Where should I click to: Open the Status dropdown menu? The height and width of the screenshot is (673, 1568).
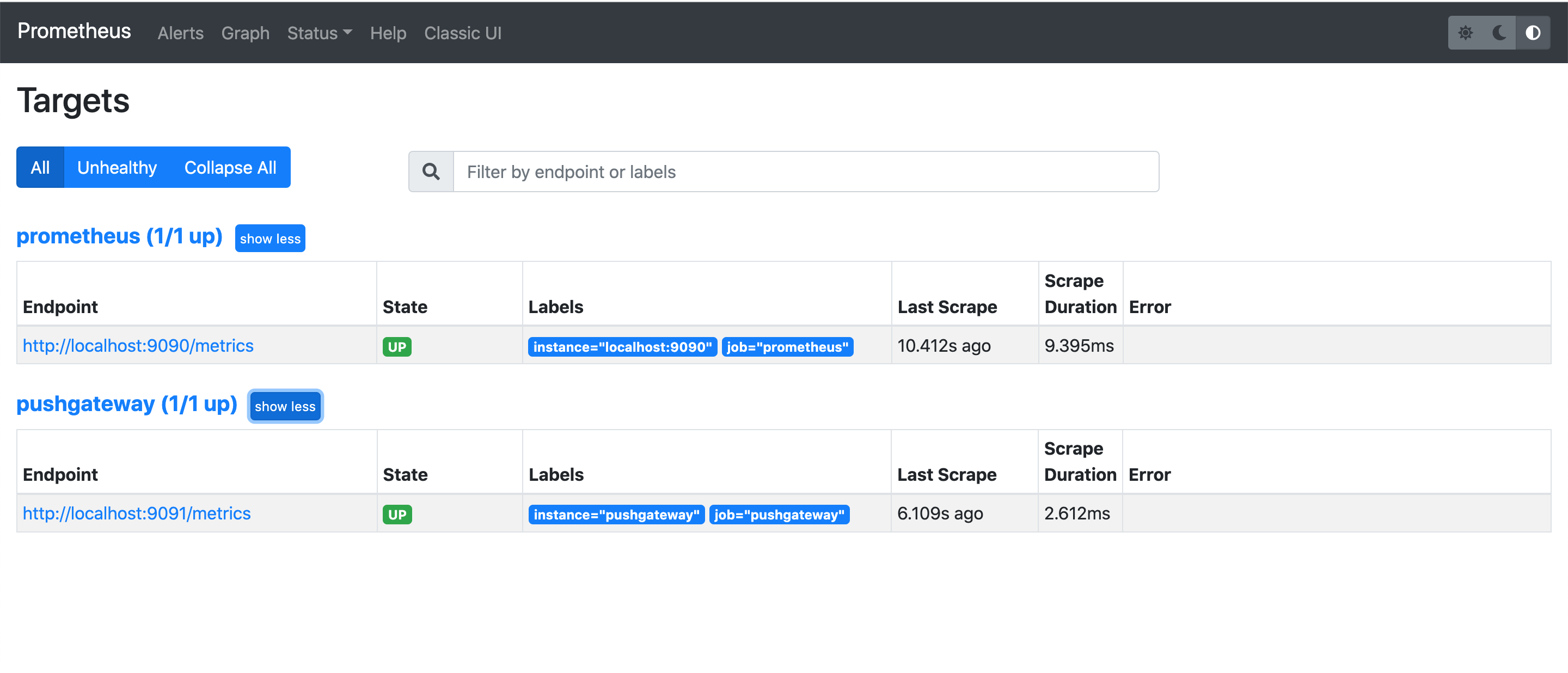pos(320,33)
